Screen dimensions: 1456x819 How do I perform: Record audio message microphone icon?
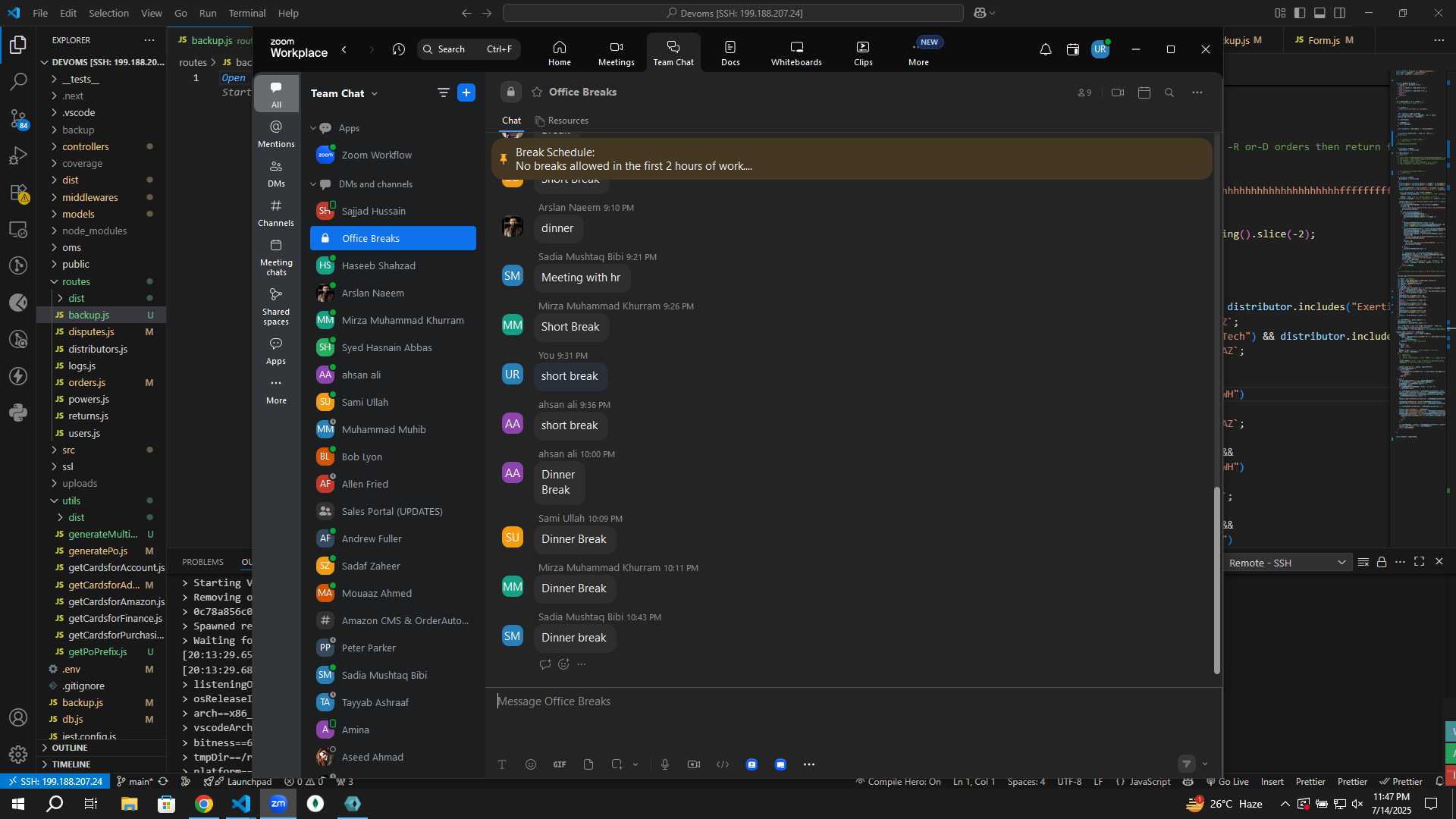[665, 764]
